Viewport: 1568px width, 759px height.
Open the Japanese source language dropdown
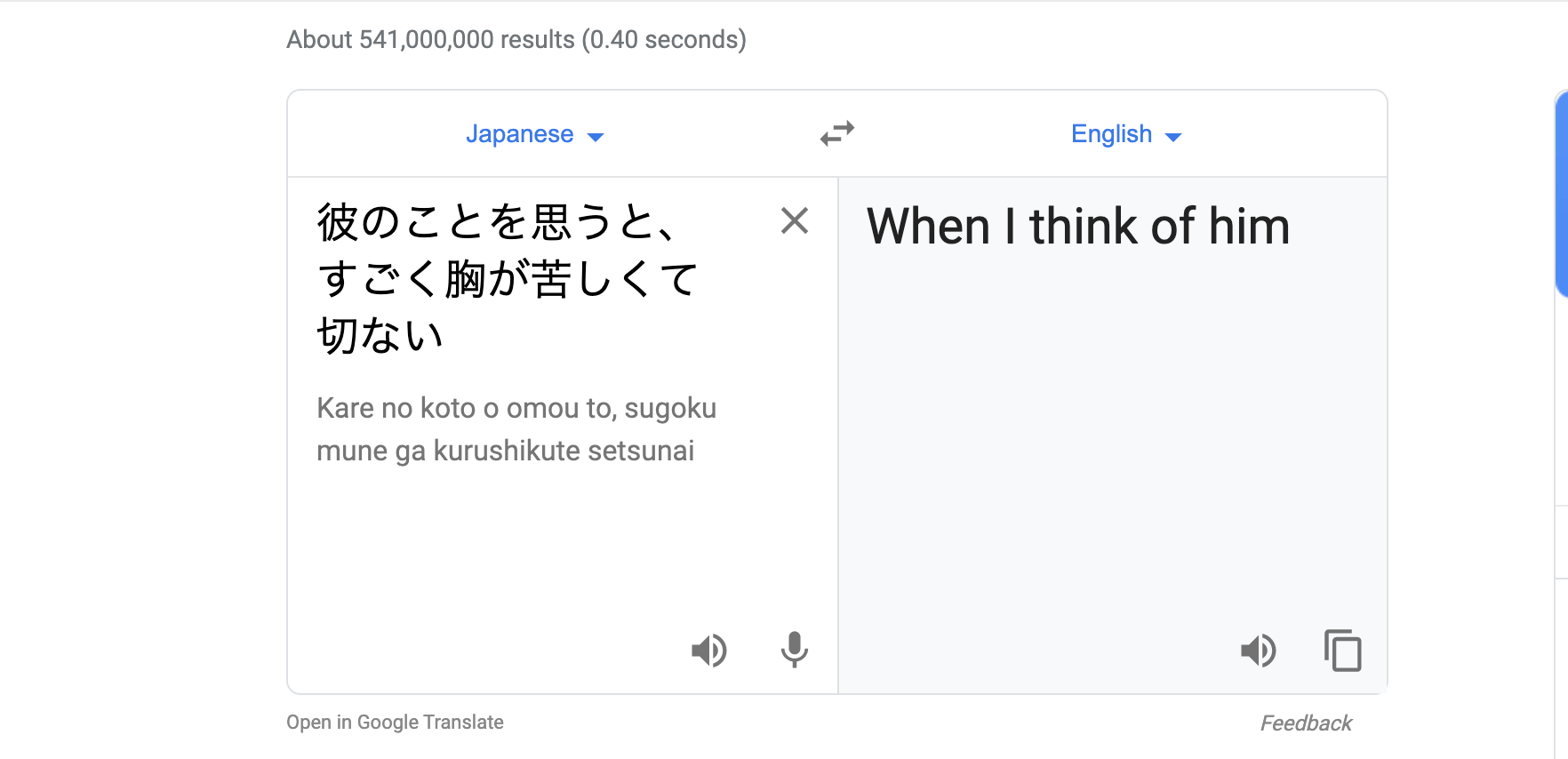pos(534,134)
